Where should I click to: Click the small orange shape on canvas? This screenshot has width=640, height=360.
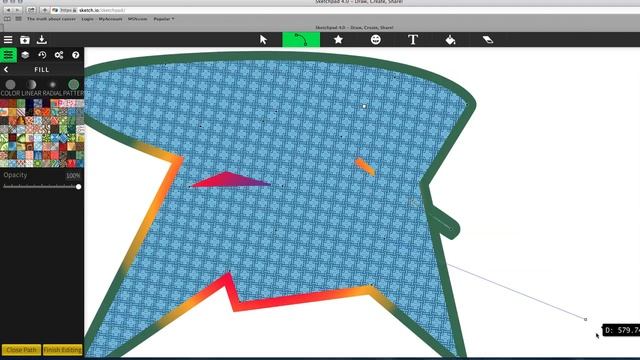[365, 167]
